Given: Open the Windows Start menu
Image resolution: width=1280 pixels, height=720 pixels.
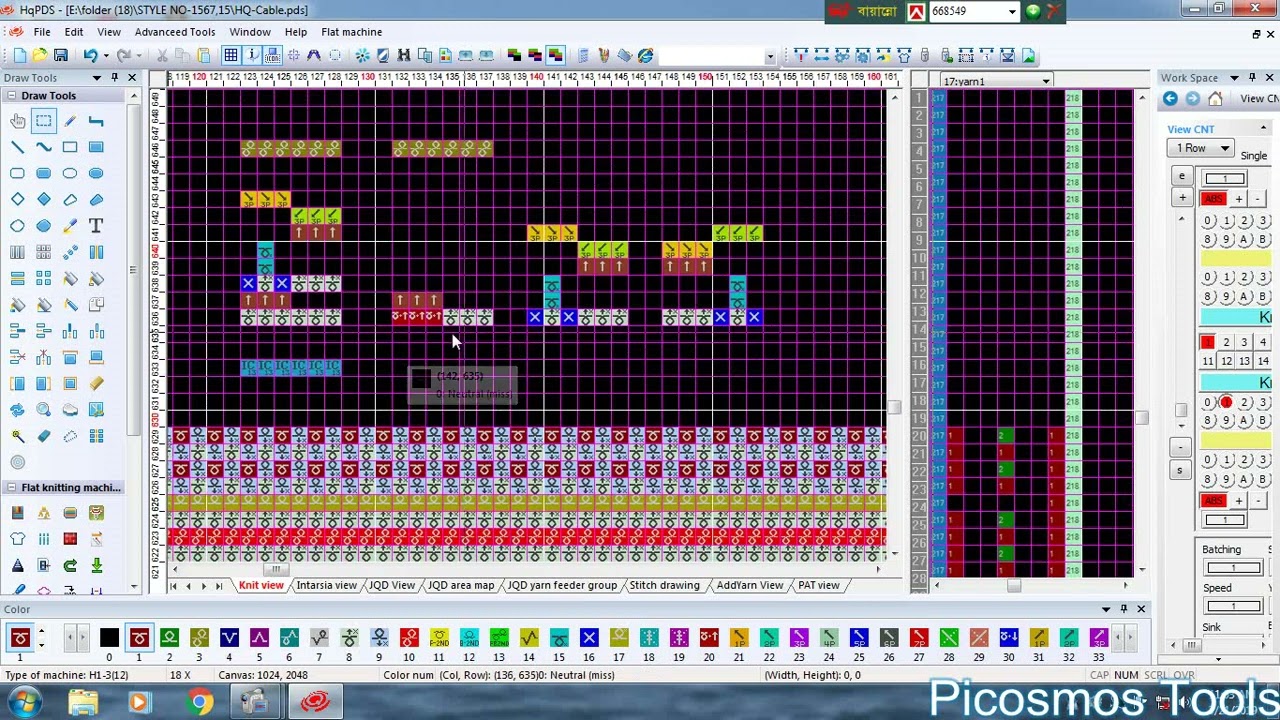Looking at the screenshot, I should [24, 703].
